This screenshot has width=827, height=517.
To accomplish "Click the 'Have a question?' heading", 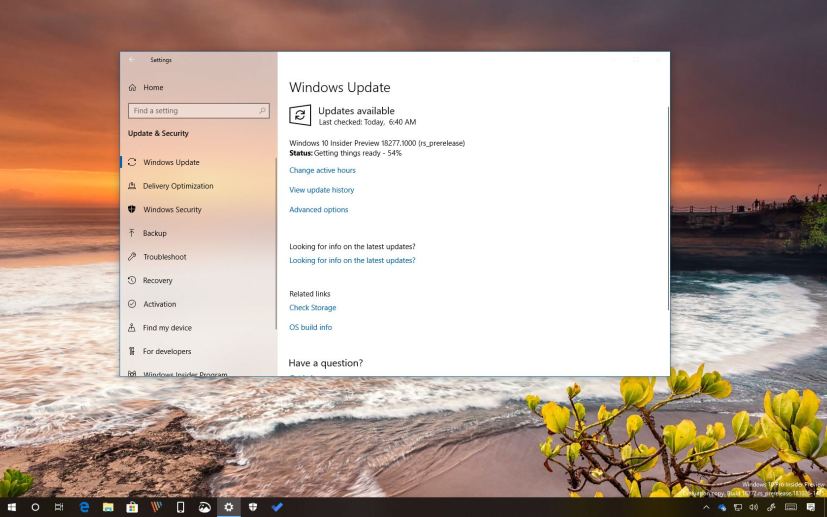I will (x=325, y=363).
